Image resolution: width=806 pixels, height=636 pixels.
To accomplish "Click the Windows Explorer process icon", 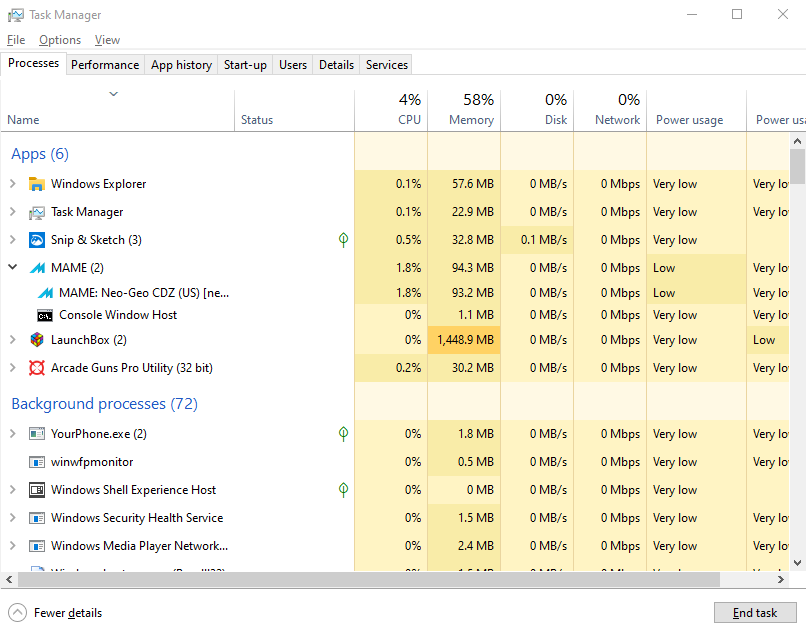I will pos(37,184).
